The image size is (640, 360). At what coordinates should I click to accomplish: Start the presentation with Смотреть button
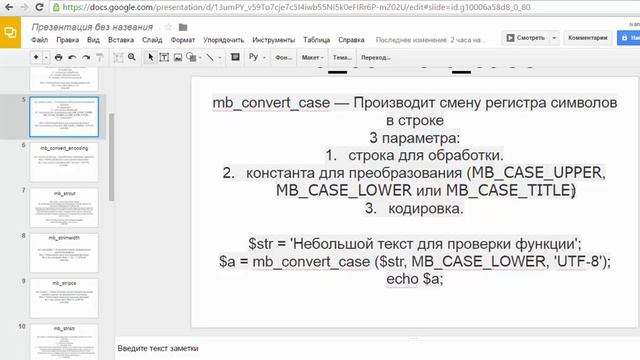pyautogui.click(x=526, y=38)
